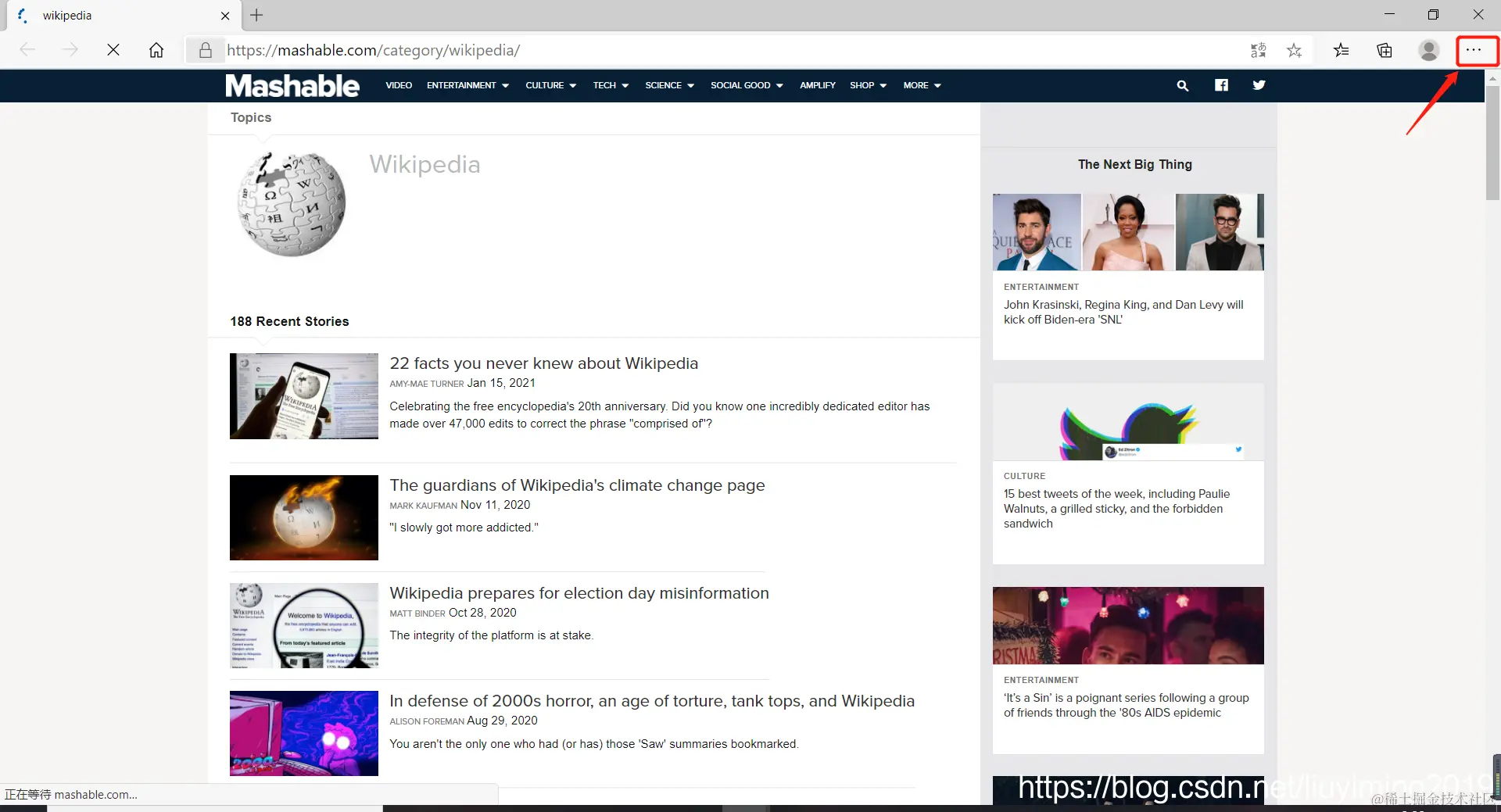The width and height of the screenshot is (1501, 812).
Task: Open the favorites list
Action: point(1342,51)
